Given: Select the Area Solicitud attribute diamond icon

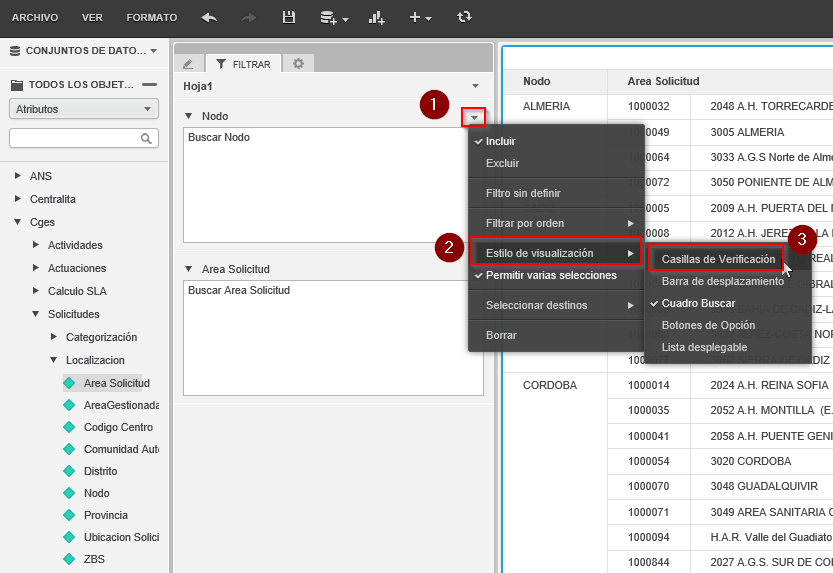Looking at the screenshot, I should [69, 383].
